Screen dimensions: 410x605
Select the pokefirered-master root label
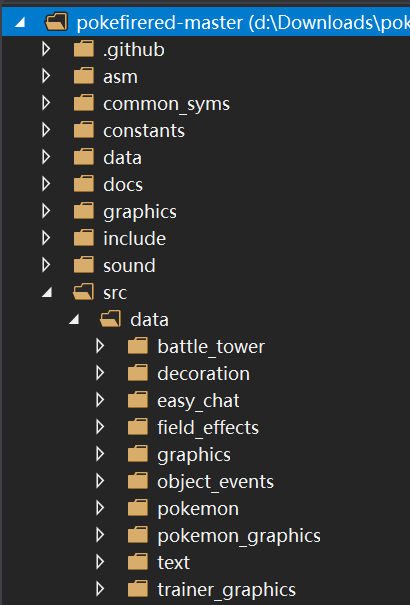click(243, 23)
